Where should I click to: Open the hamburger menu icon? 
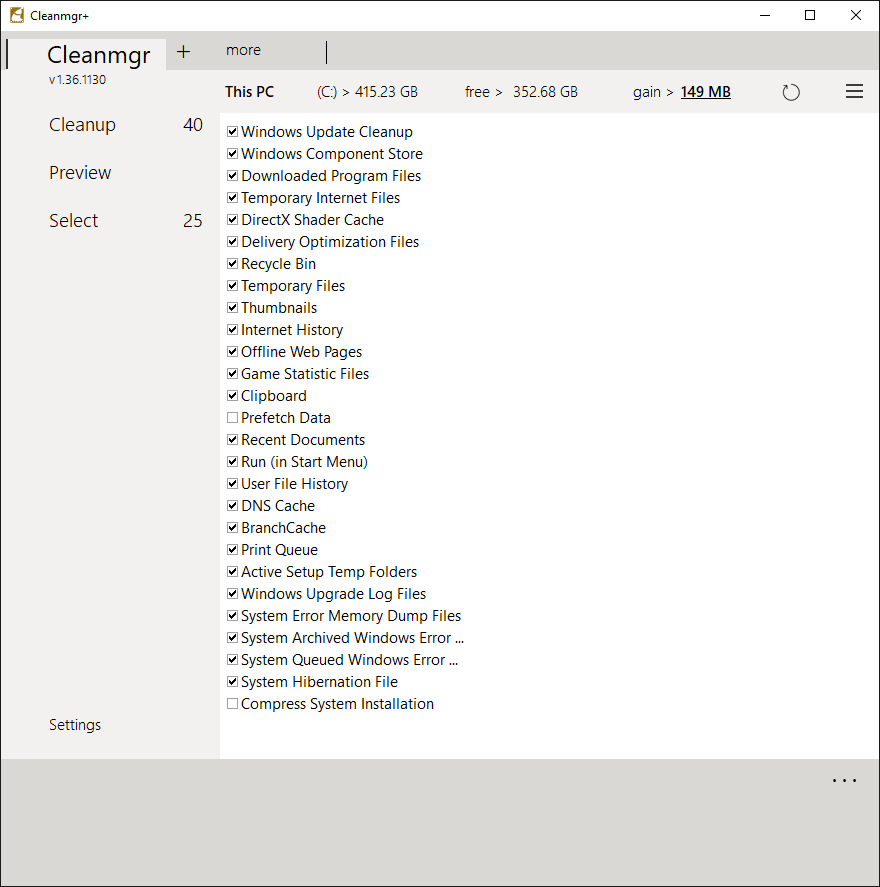pos(854,91)
